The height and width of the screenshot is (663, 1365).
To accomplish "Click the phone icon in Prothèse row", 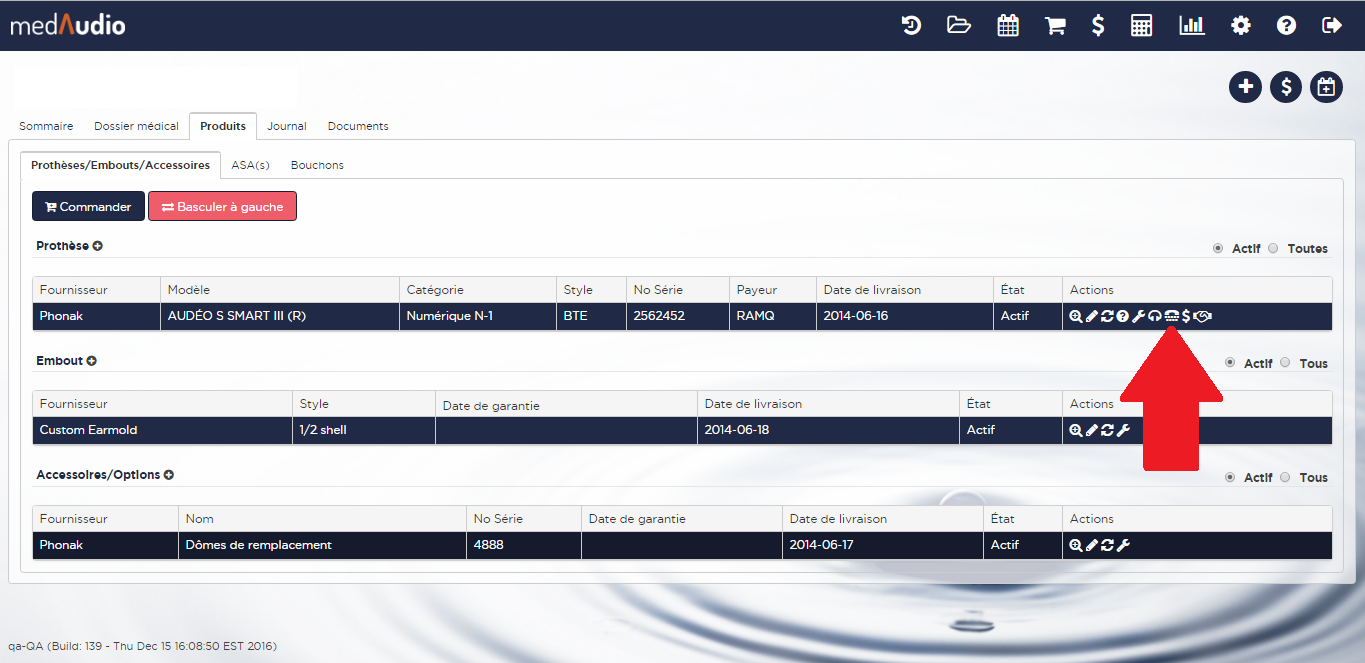I will pos(1170,316).
